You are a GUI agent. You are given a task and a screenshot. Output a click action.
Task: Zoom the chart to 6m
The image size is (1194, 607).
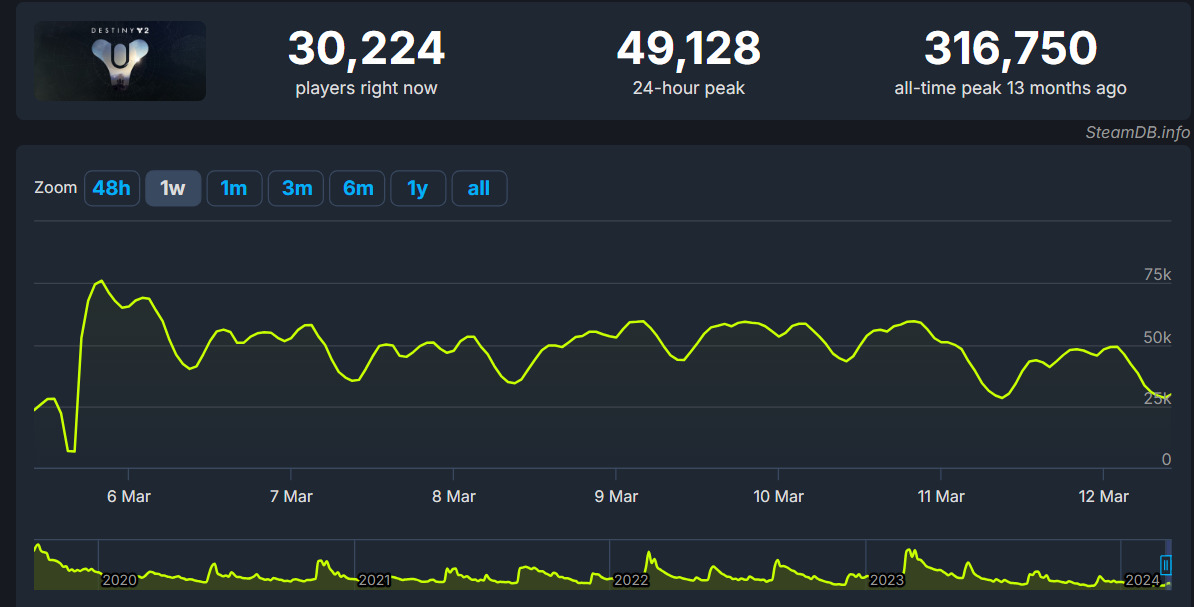(x=357, y=188)
